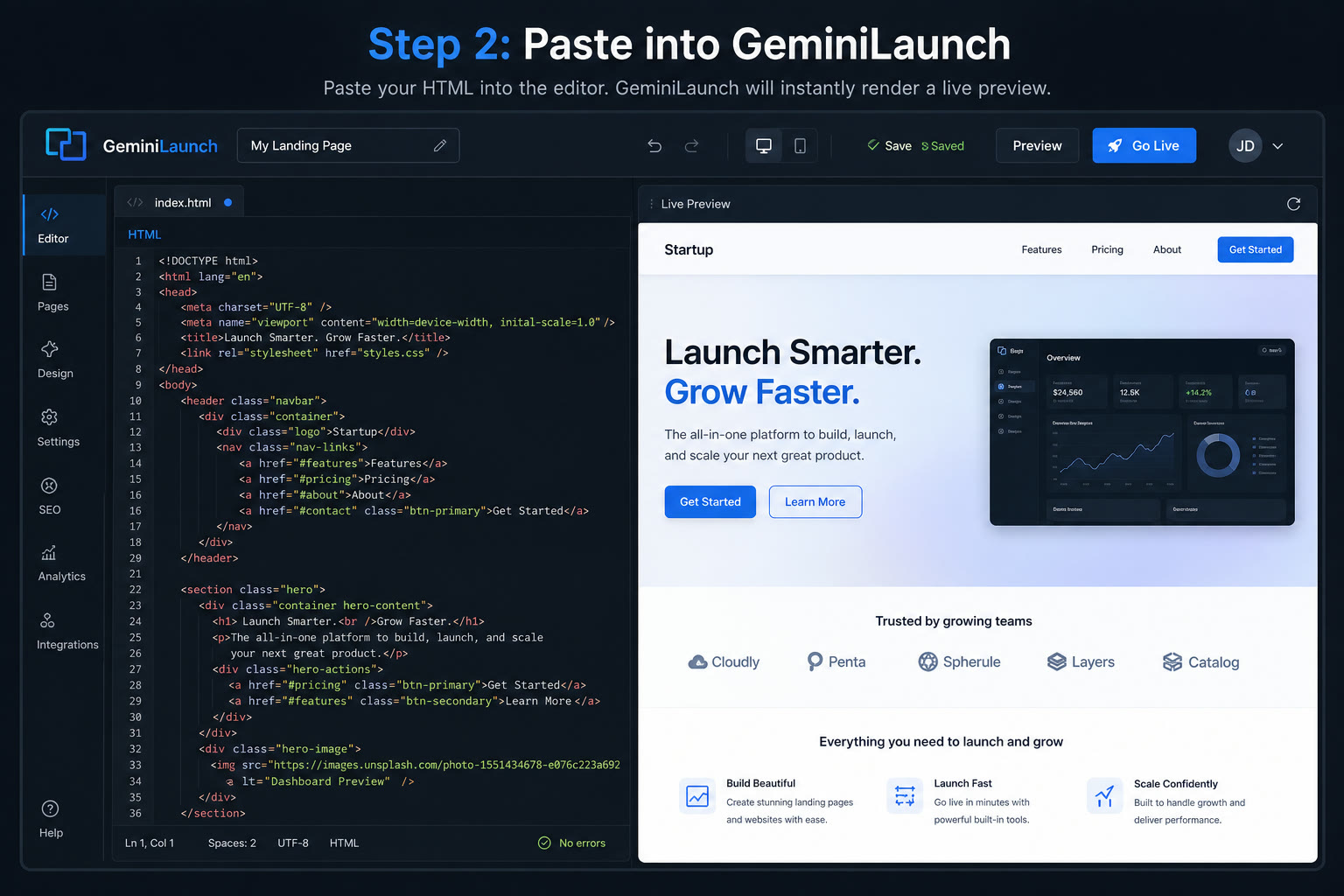Image resolution: width=1344 pixels, height=896 pixels.
Task: Open the Settings sidebar section
Action: coord(58,428)
